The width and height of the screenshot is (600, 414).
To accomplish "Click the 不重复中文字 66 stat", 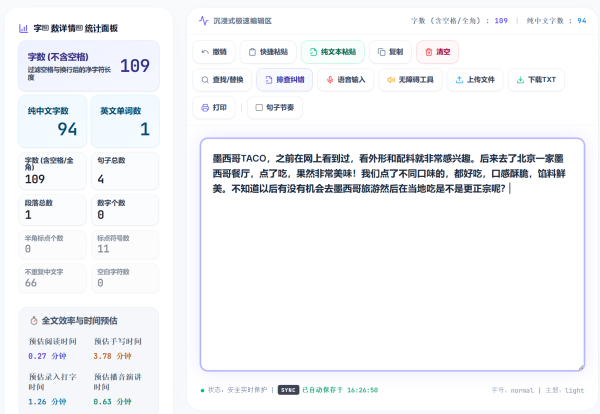I will coord(53,279).
